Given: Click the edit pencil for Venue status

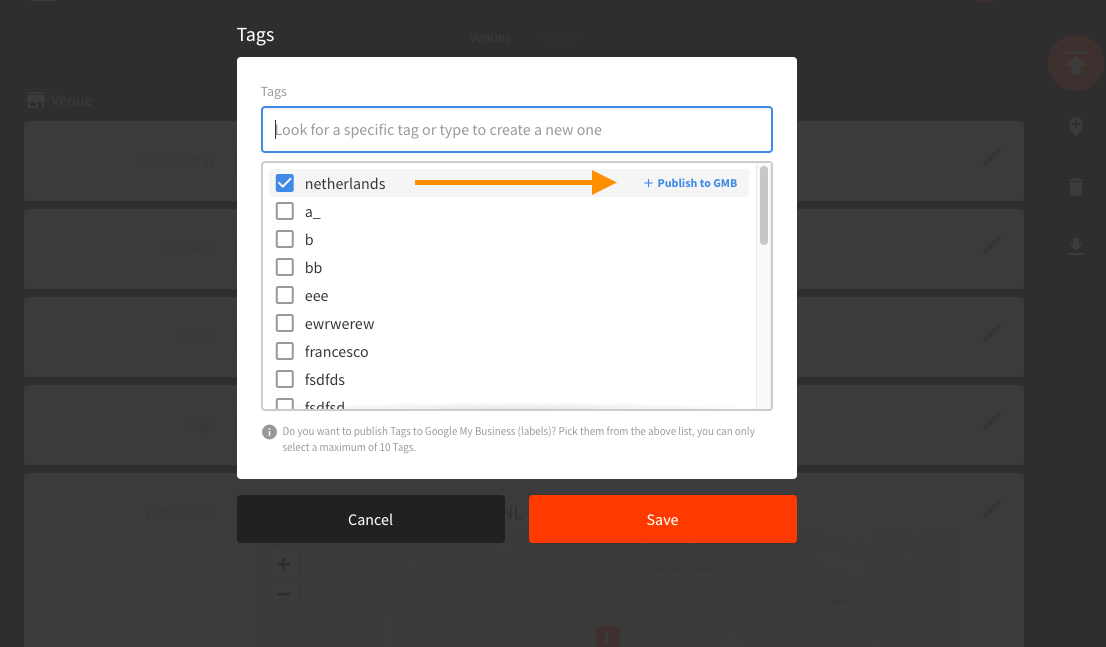Looking at the screenshot, I should [992, 157].
